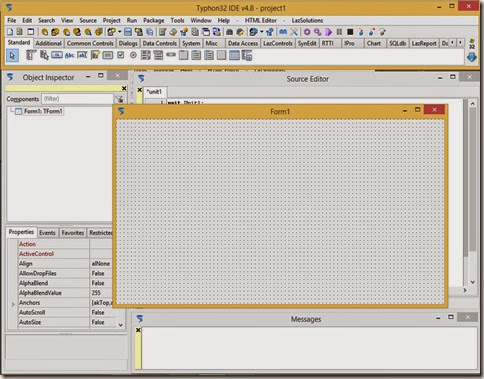Stop the running program

[x=350, y=32]
